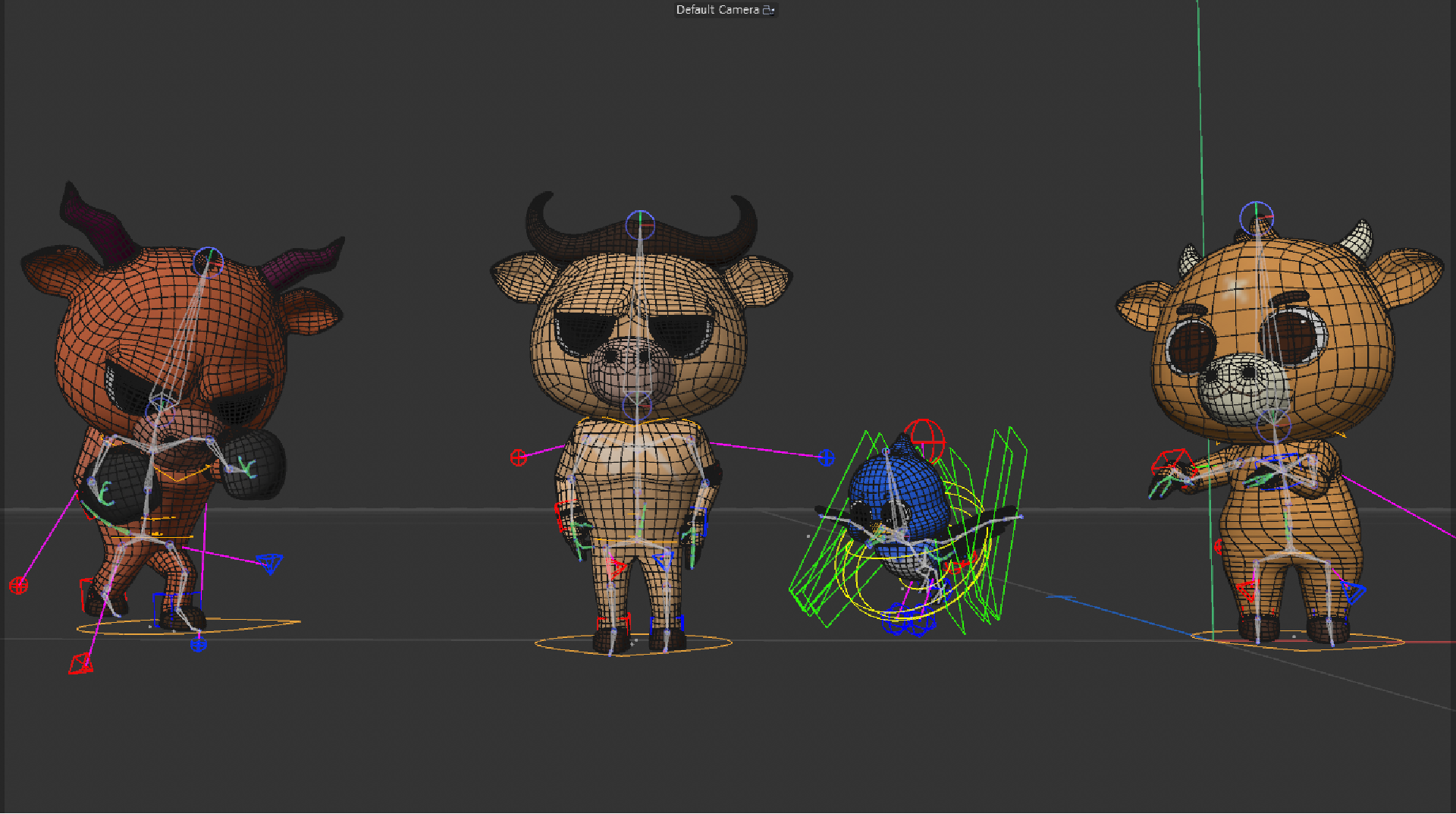Select red circle controller above blue bird
The image size is (1456, 814).
tap(924, 439)
